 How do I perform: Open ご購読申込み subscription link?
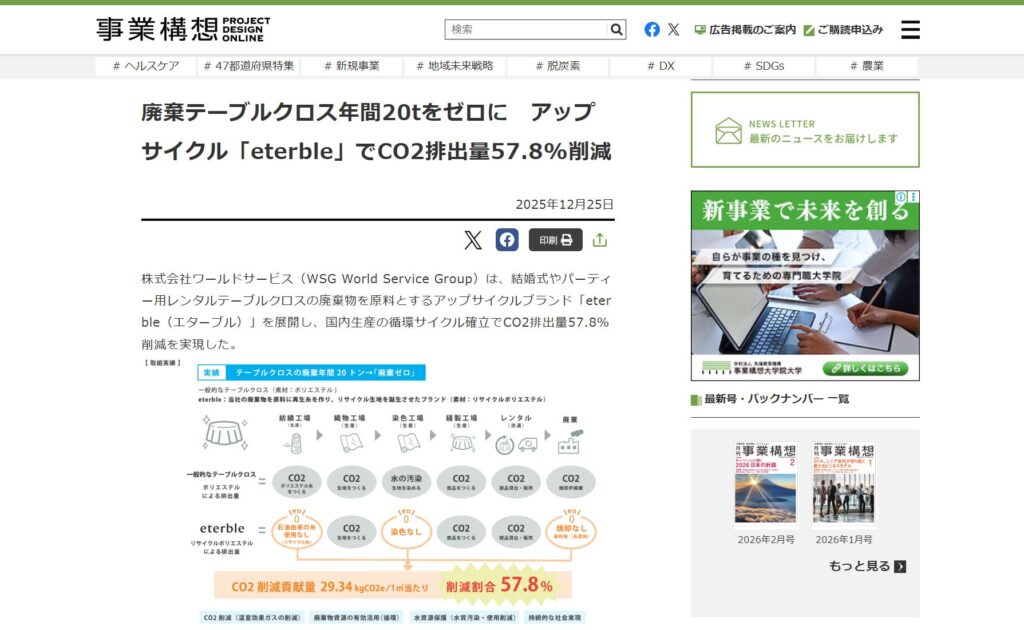coord(843,30)
